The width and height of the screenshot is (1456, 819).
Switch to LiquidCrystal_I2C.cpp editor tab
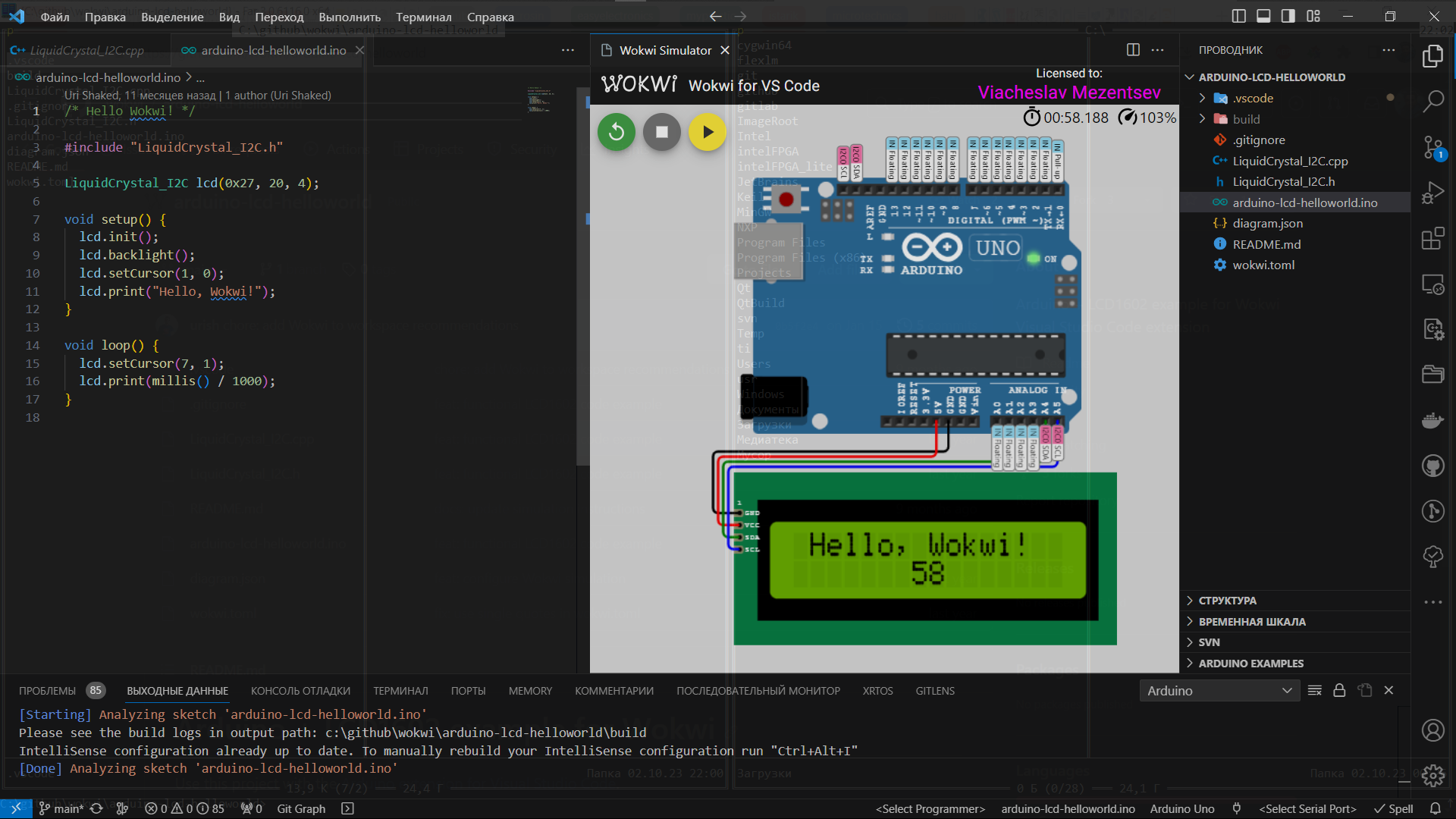86,50
